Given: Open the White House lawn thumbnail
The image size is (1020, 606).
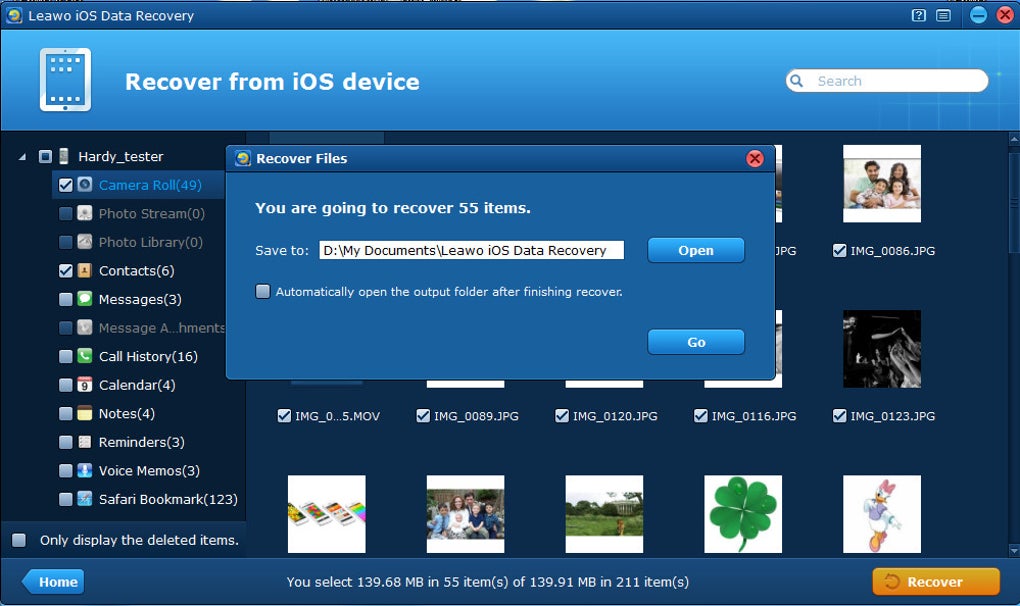Looking at the screenshot, I should pyautogui.click(x=604, y=514).
